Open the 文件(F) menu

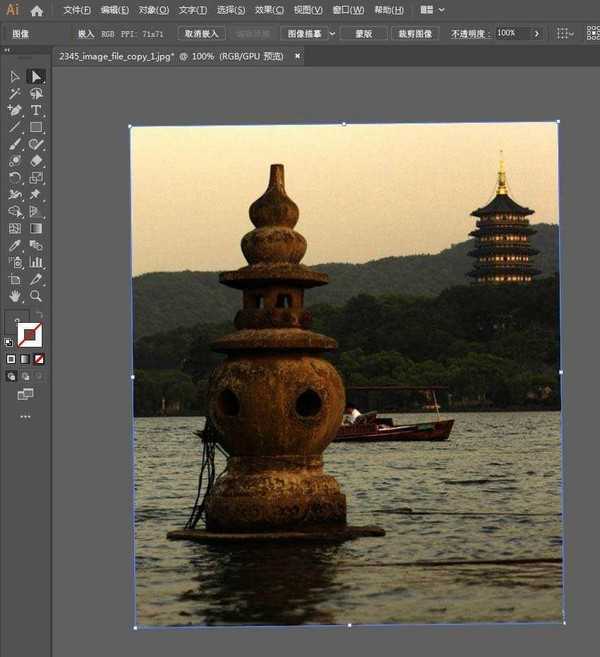(x=76, y=10)
